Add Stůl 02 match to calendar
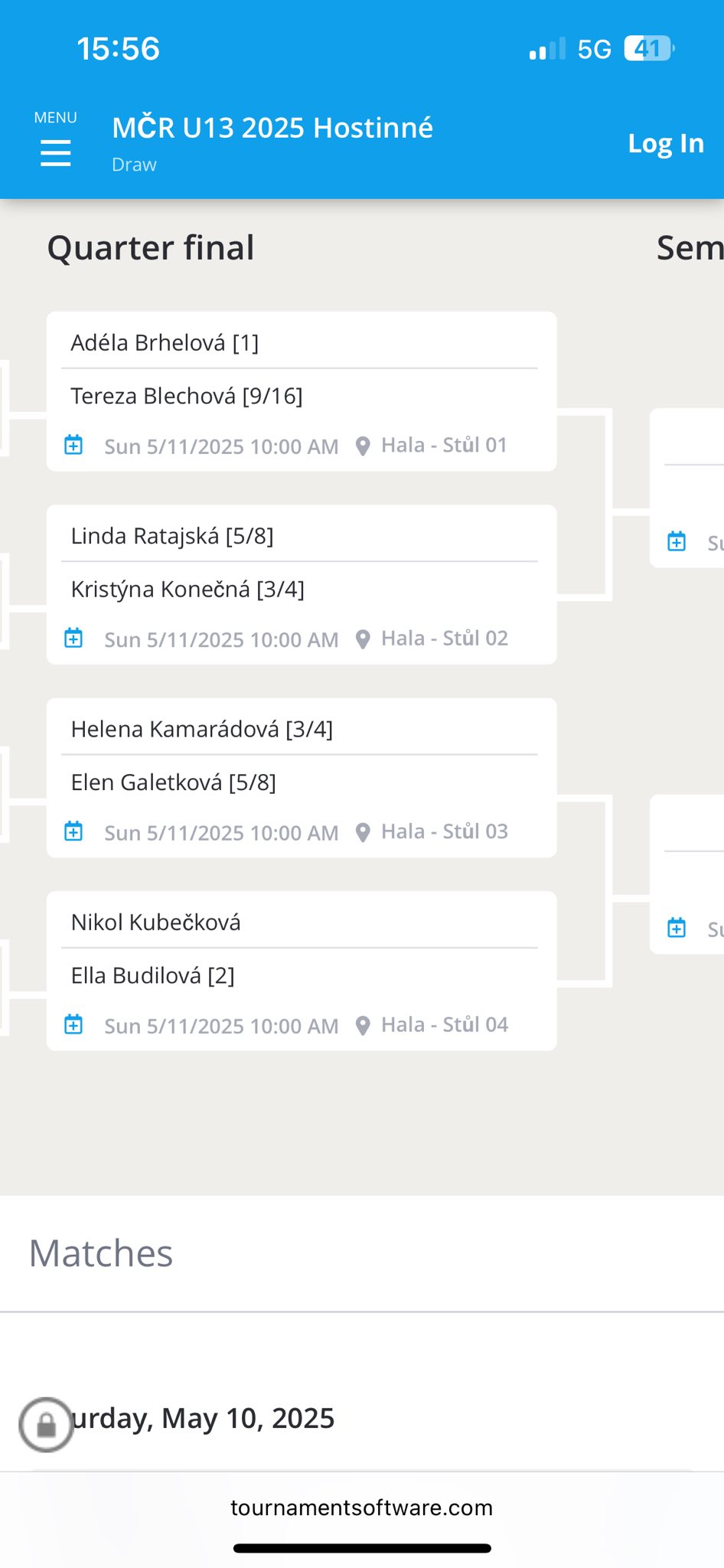This screenshot has height=1568, width=724. point(73,638)
